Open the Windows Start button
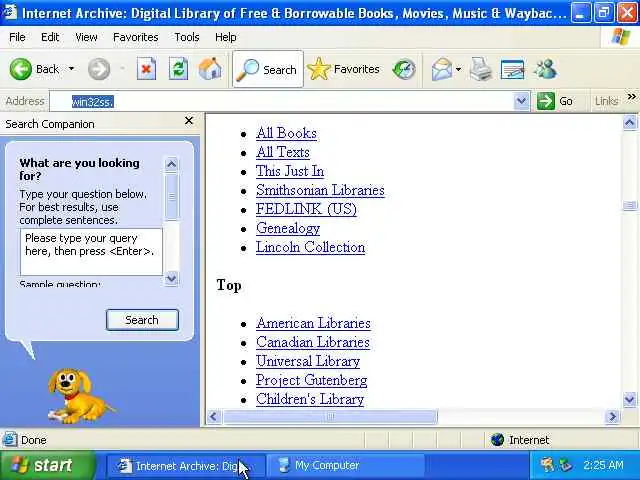The height and width of the screenshot is (480, 640). tap(48, 465)
